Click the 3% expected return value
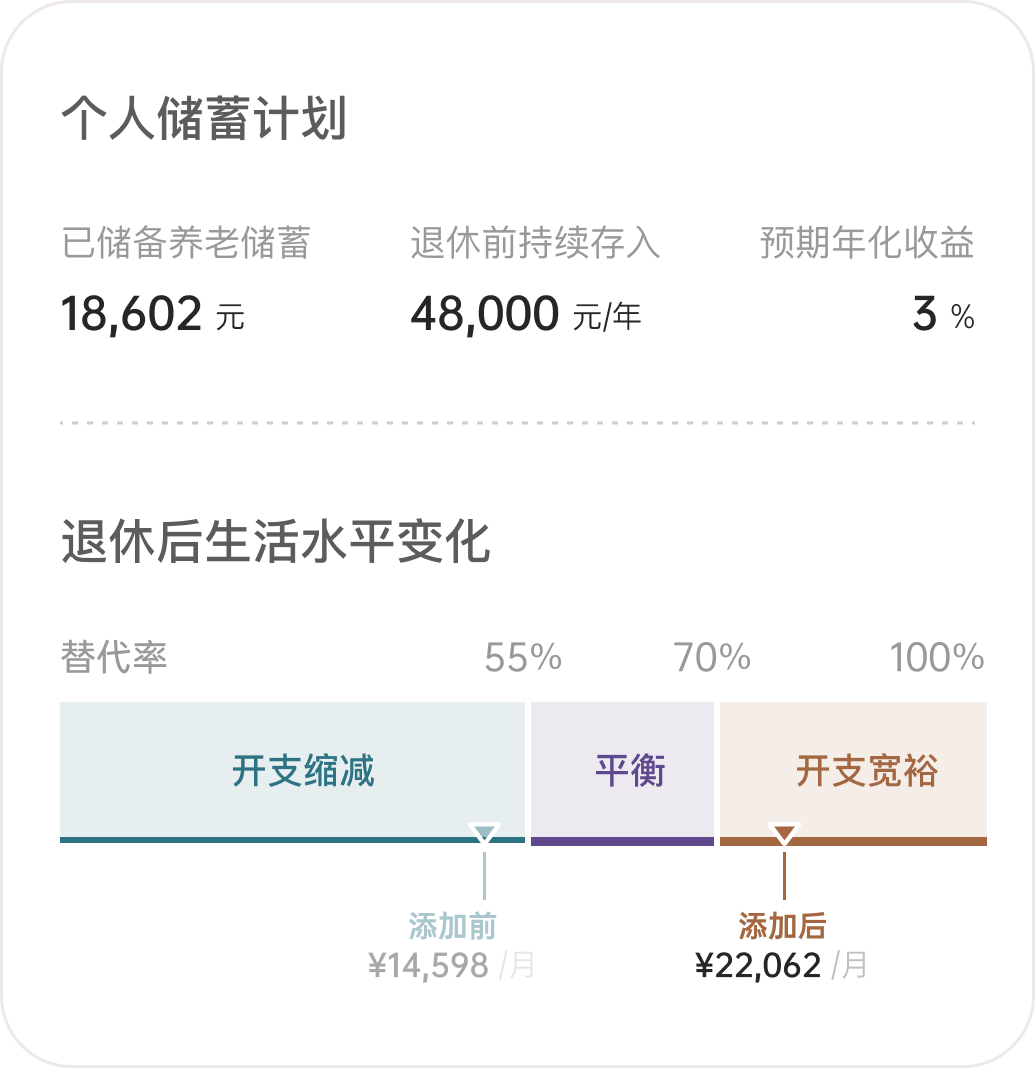The image size is (1035, 1068). 925,314
